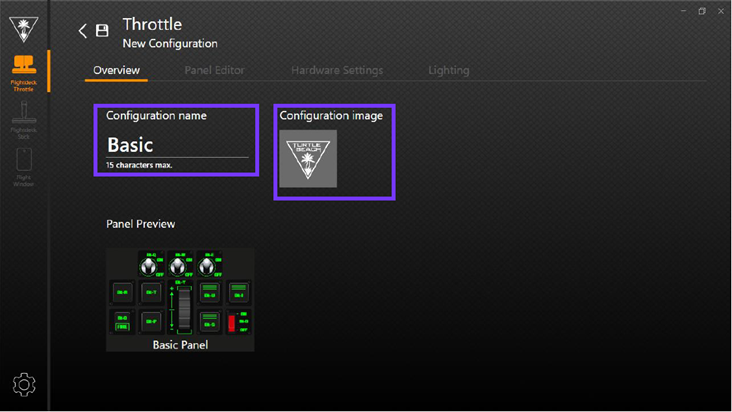732x412 pixels.
Task: Save configuration with the floppy disk icon
Action: coord(102,31)
